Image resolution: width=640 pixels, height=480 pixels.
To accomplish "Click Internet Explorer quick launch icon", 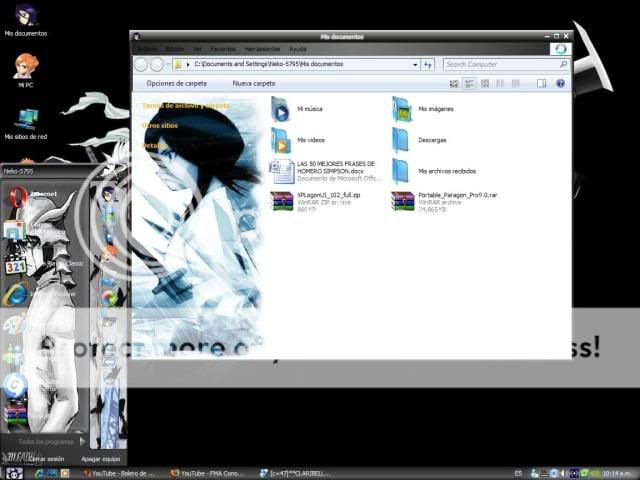I will point(40,473).
